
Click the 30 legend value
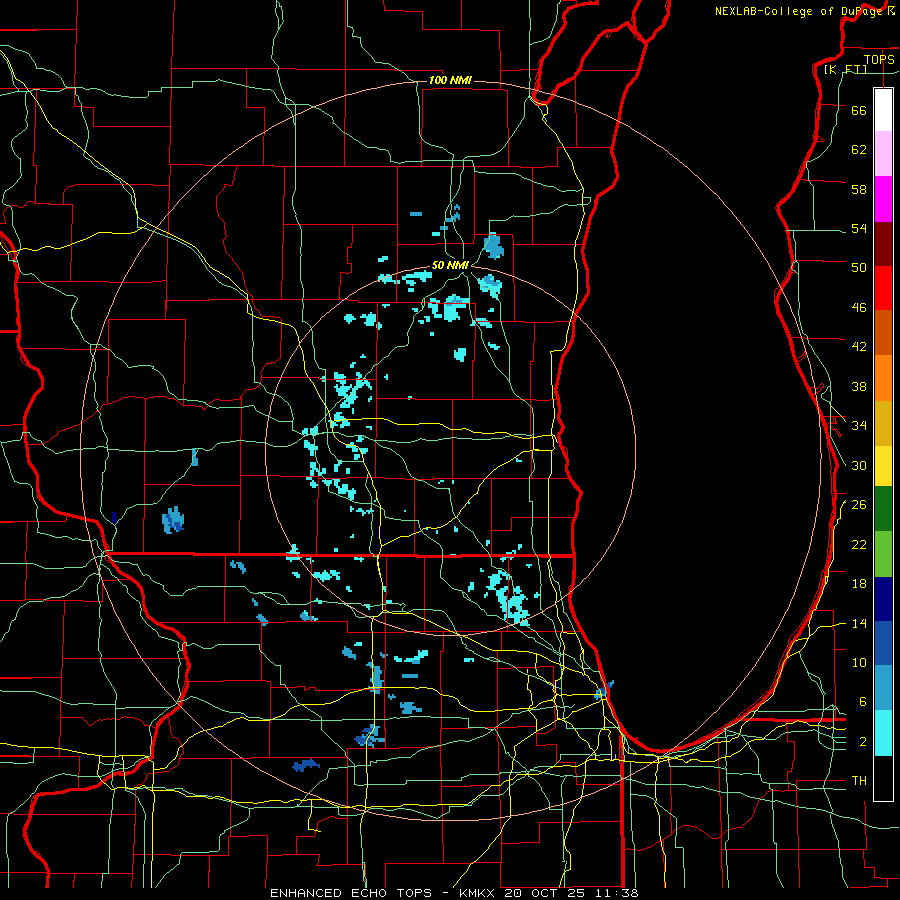tap(859, 465)
